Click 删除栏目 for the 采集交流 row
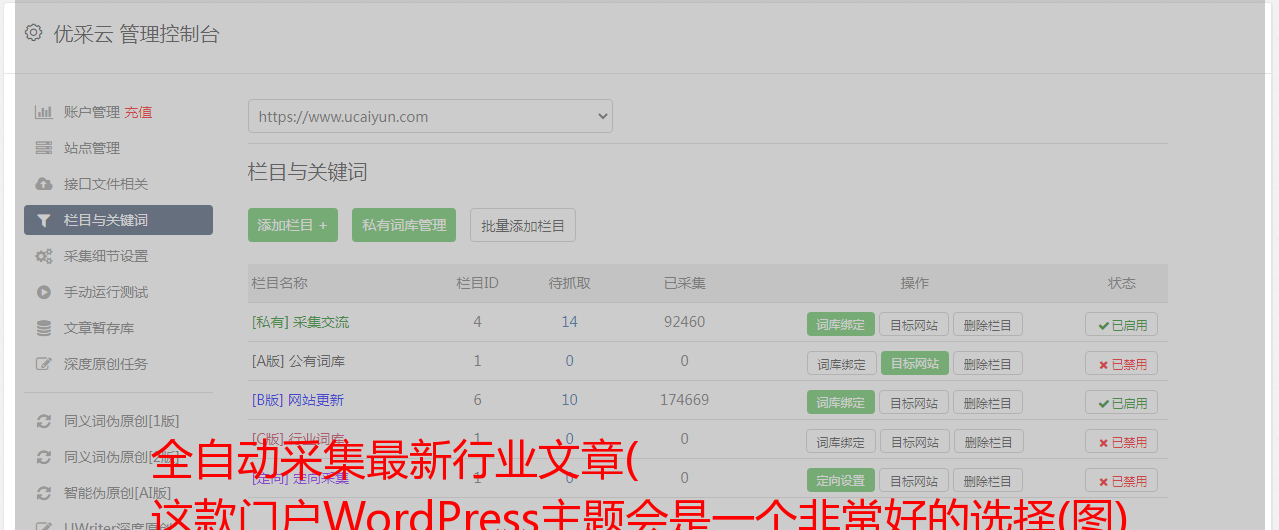The width and height of the screenshot is (1279, 530). click(988, 324)
